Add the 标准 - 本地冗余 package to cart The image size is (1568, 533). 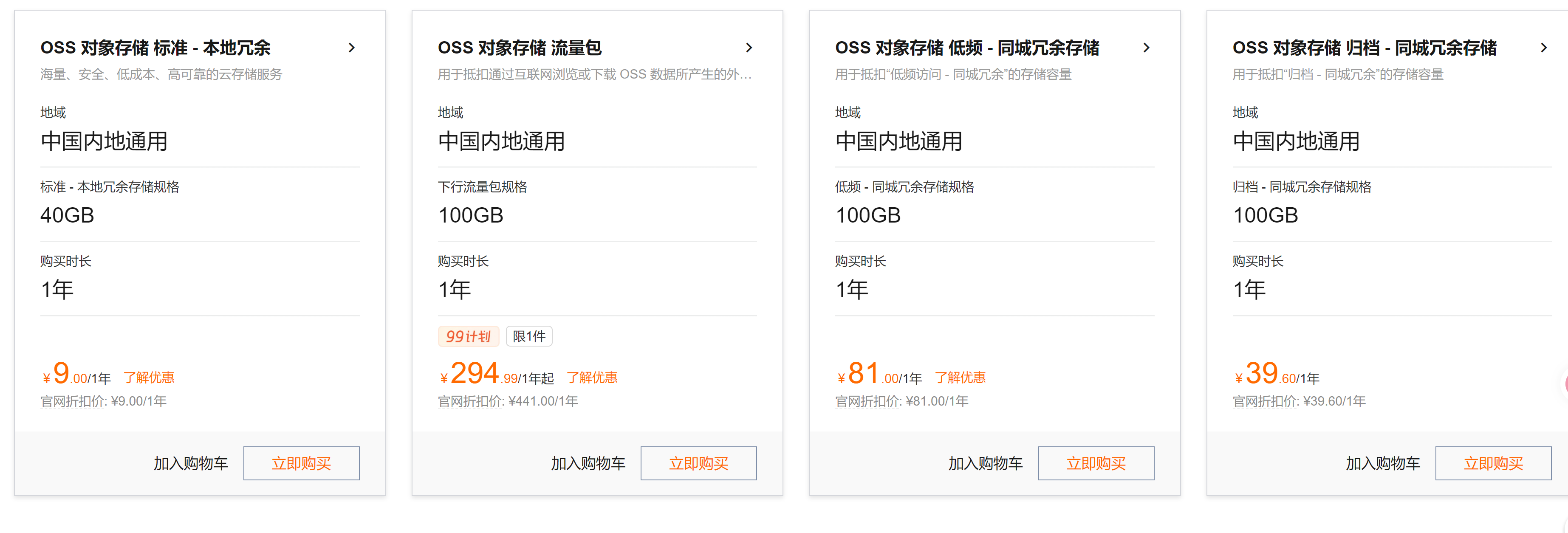point(190,464)
